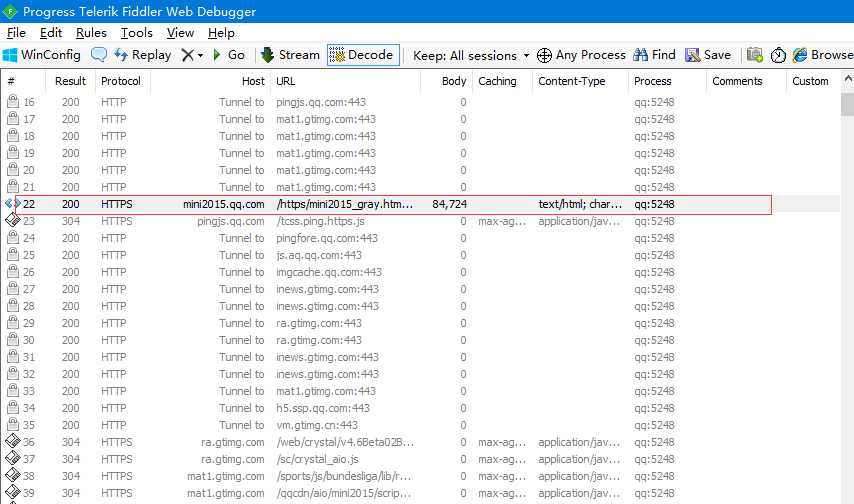Click body size 84,724
854x504 pixels.
(x=449, y=204)
